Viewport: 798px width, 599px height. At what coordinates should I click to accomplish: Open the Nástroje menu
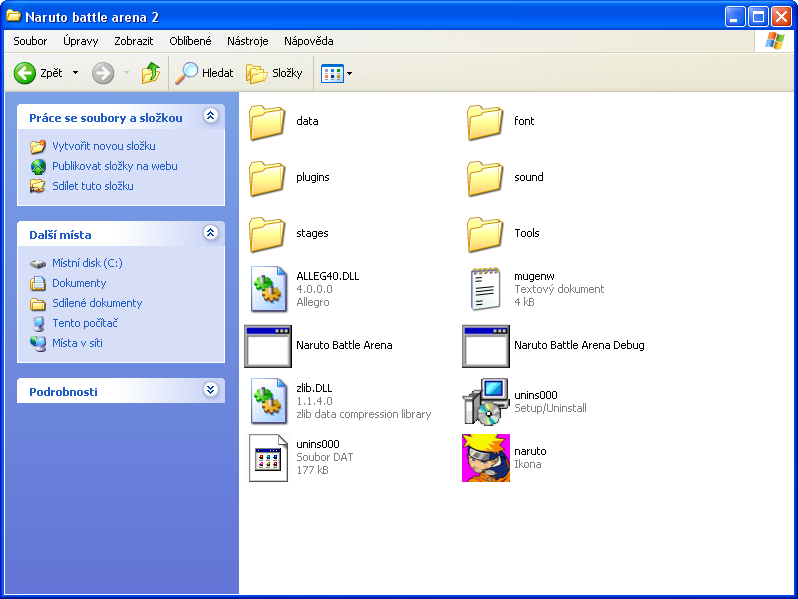pos(247,41)
